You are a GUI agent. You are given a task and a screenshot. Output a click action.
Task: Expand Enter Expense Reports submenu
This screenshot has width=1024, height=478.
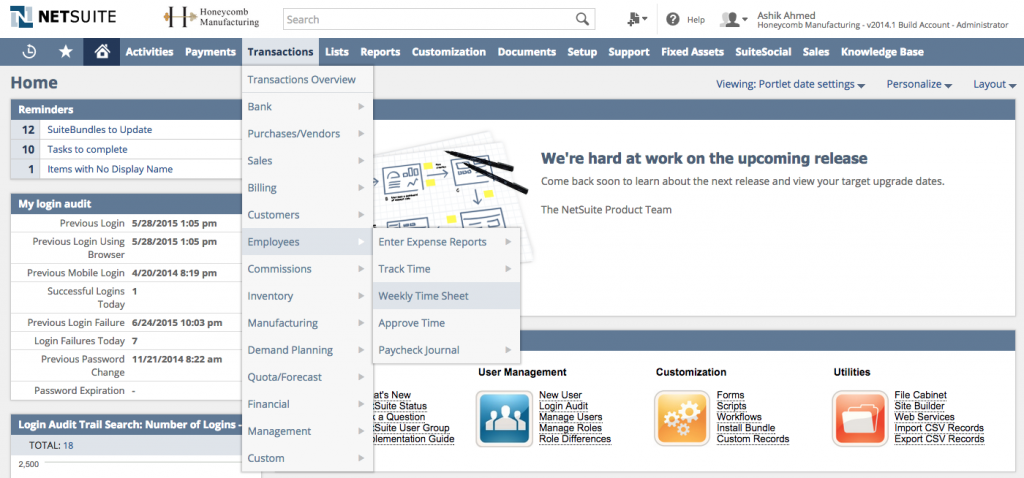point(446,242)
